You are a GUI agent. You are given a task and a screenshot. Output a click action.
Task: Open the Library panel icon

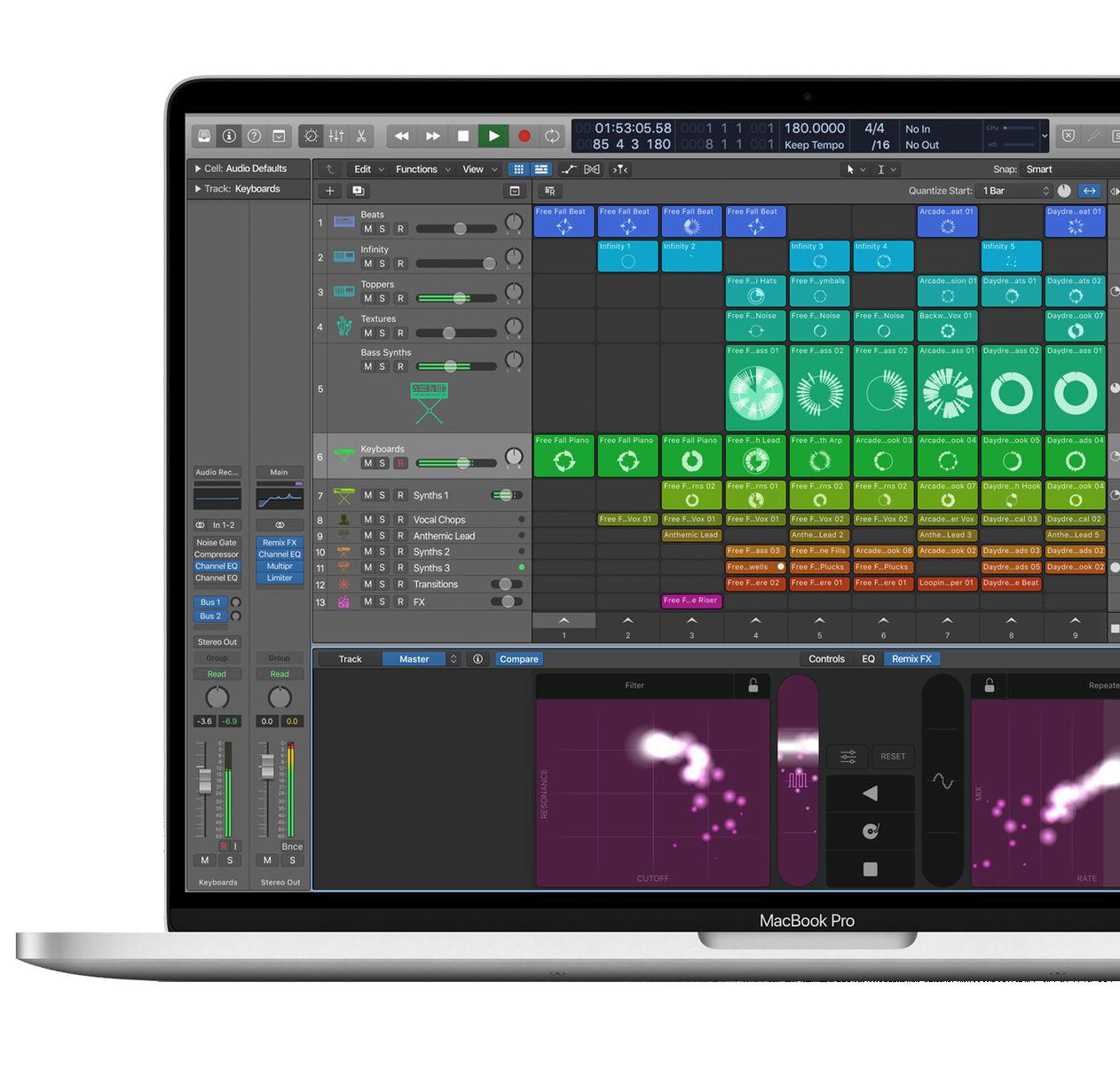point(204,136)
